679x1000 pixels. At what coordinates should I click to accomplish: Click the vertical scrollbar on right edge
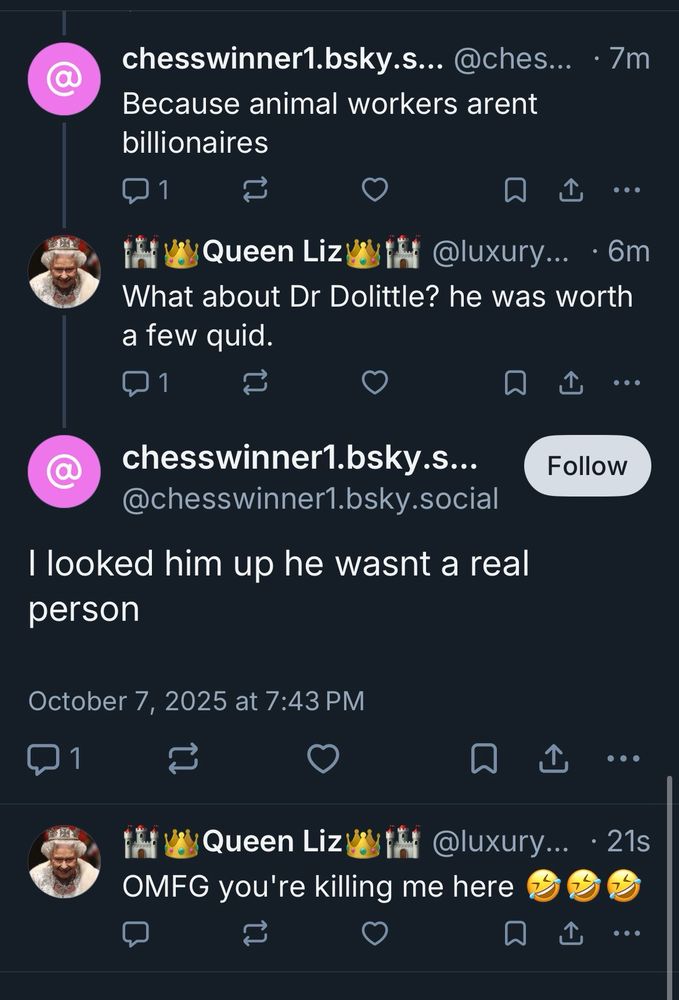point(668,880)
